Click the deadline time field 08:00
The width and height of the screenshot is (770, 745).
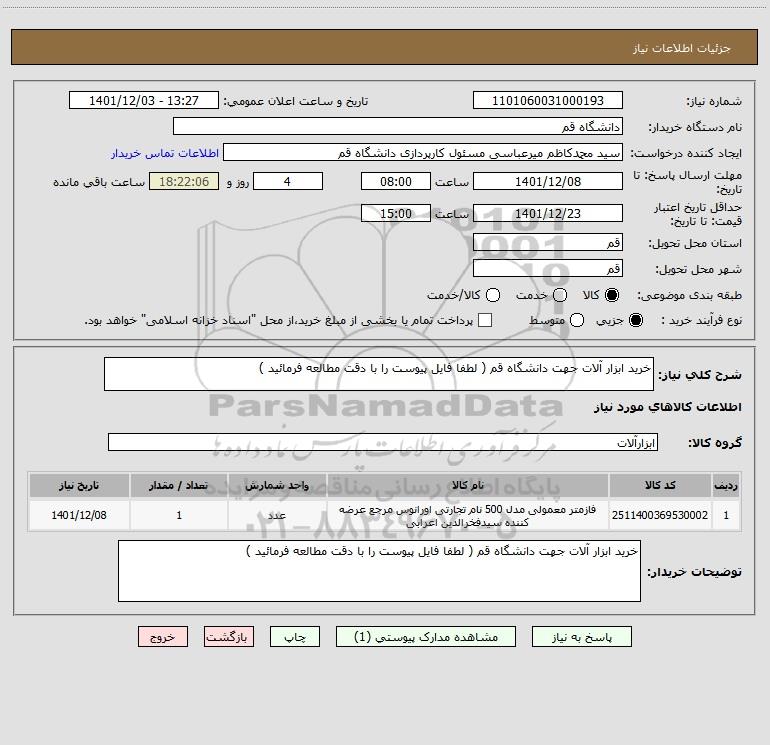click(396, 181)
